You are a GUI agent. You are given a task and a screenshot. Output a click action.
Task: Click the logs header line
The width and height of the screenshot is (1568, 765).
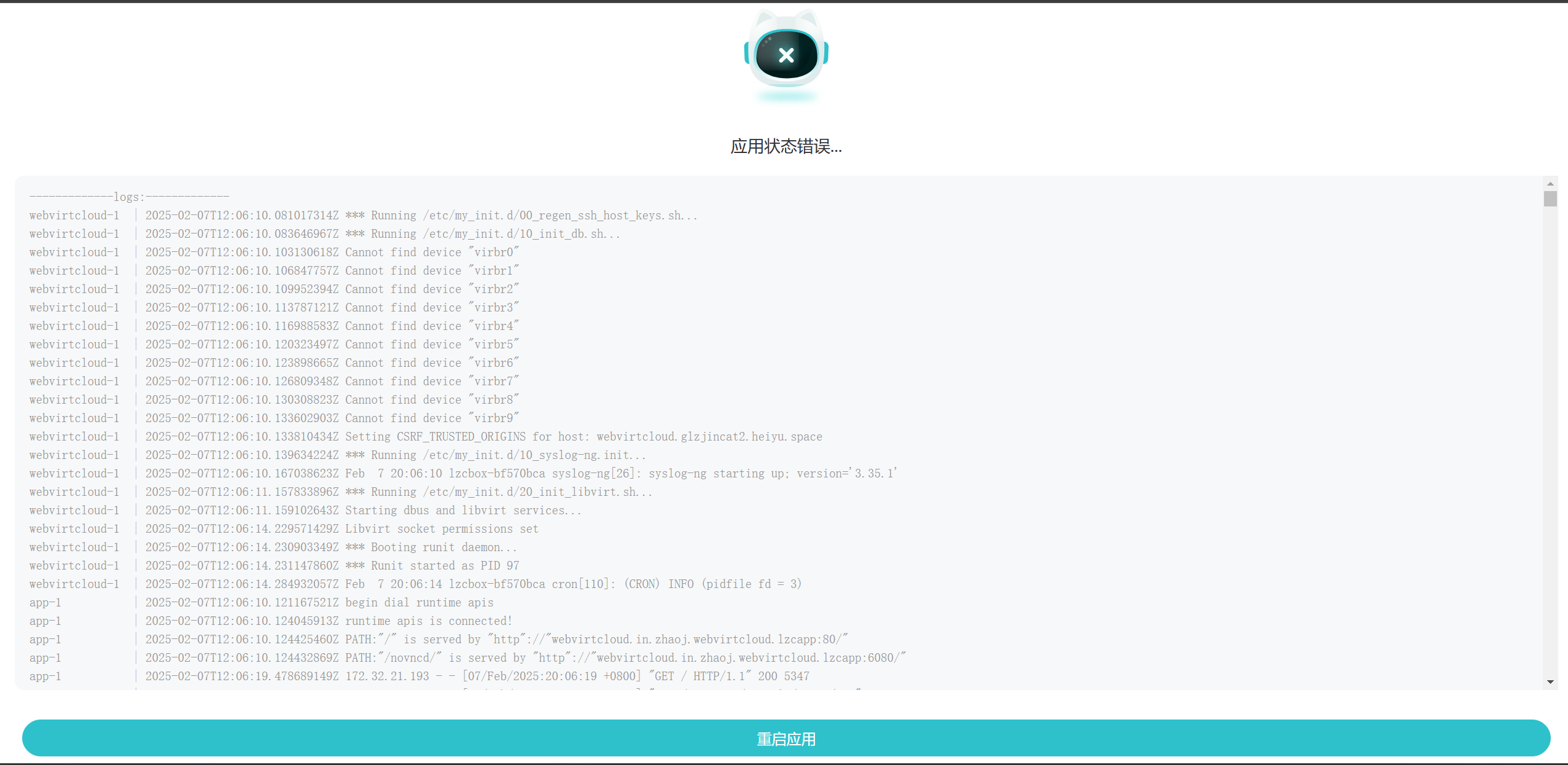pos(129,197)
